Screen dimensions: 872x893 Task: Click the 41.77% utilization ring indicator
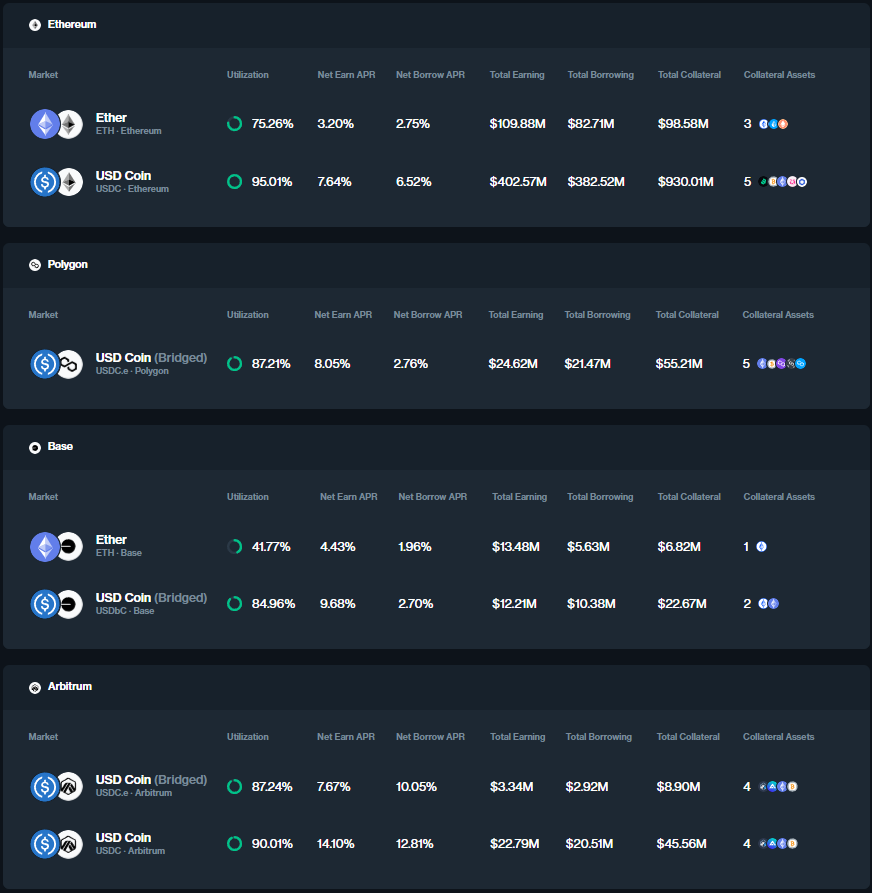pyautogui.click(x=235, y=547)
